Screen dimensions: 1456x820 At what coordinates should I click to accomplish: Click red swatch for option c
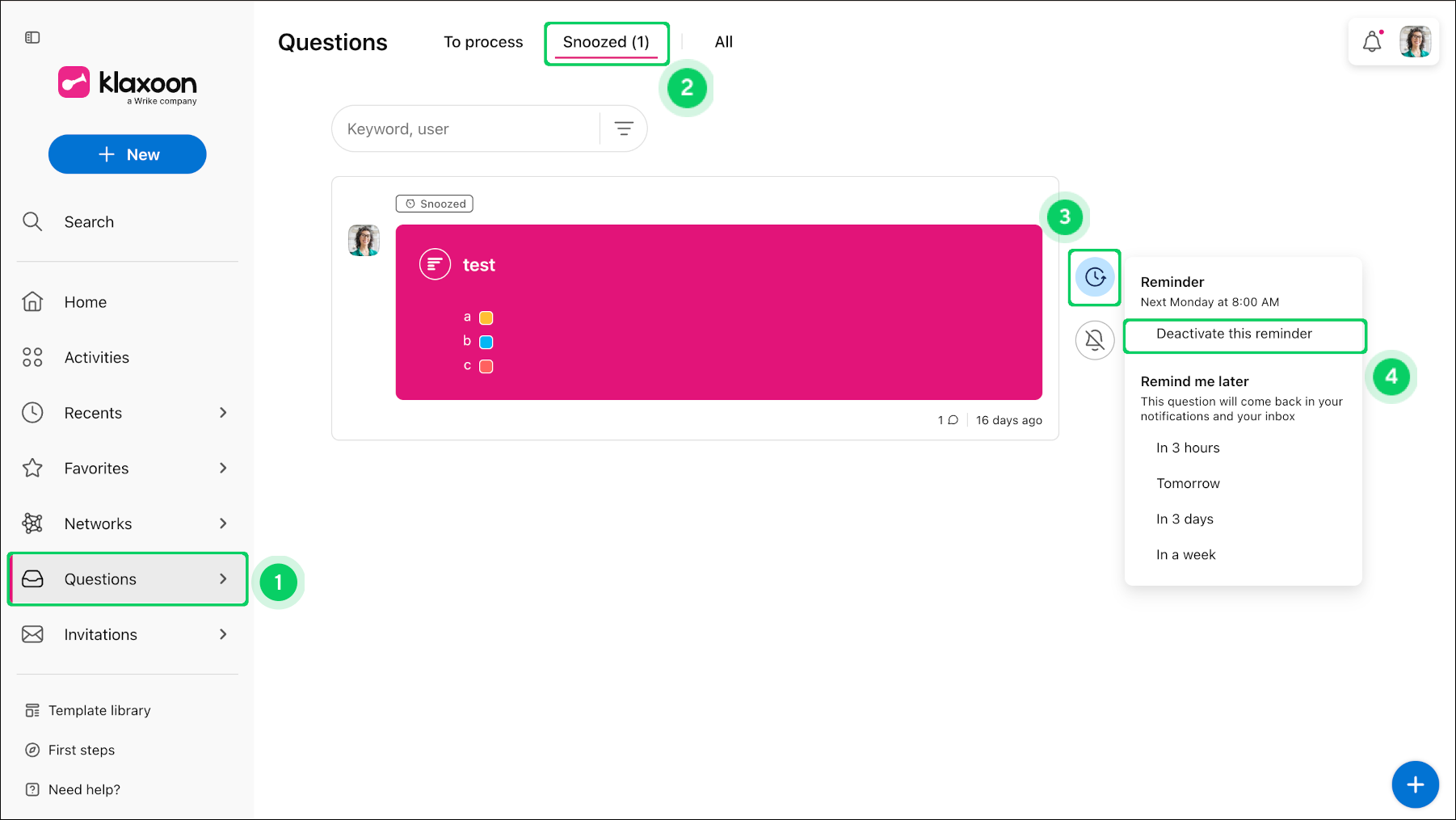[x=486, y=367]
